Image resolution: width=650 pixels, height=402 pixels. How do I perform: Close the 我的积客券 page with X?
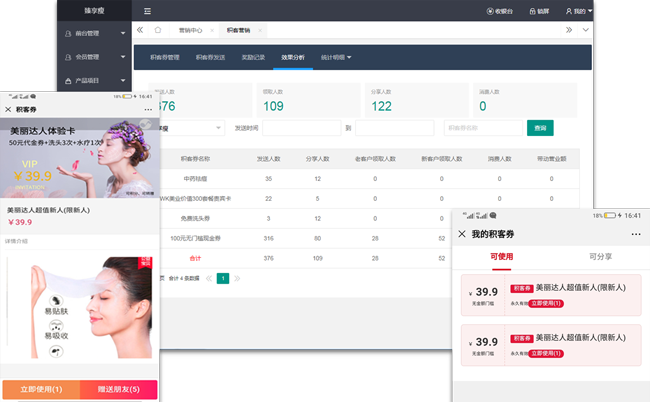[x=461, y=234]
